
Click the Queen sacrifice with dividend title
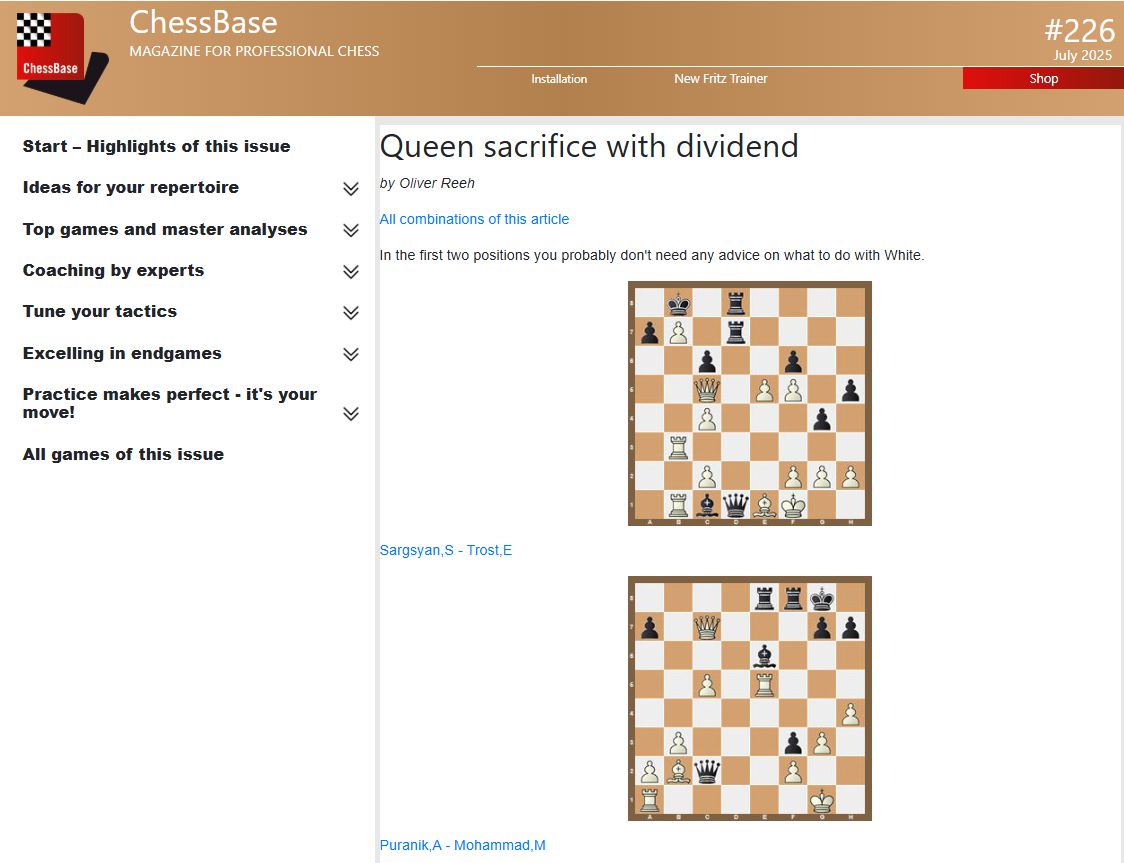coord(589,146)
